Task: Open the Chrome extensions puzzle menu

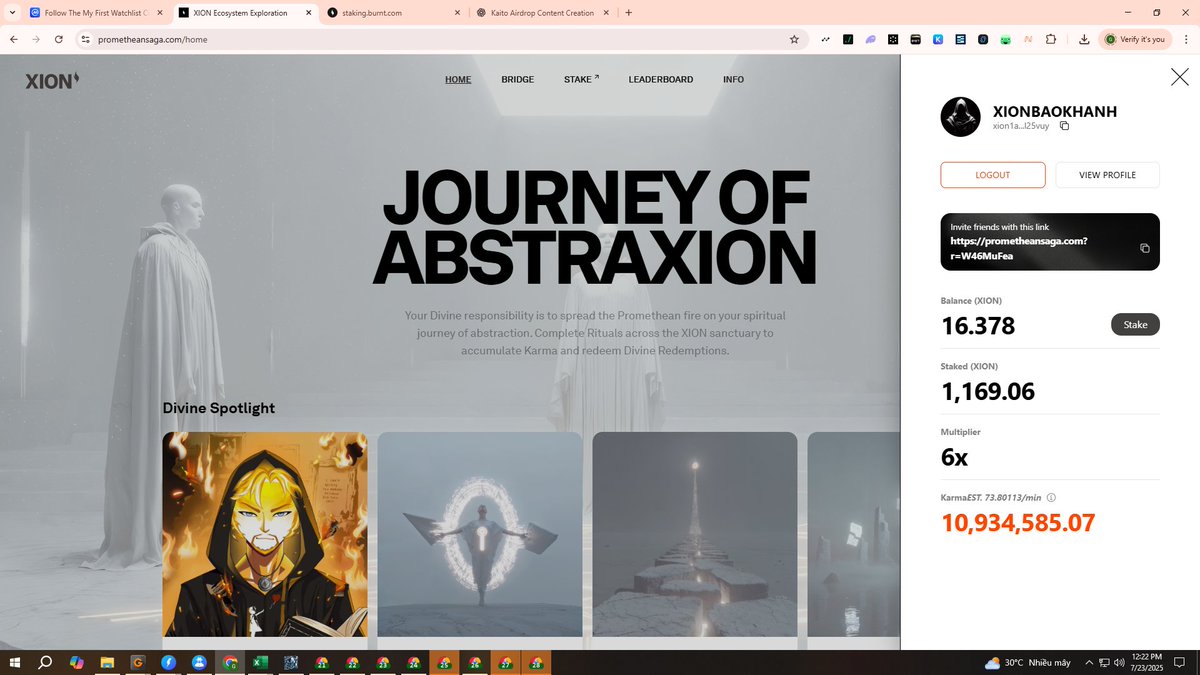Action: tap(1051, 39)
